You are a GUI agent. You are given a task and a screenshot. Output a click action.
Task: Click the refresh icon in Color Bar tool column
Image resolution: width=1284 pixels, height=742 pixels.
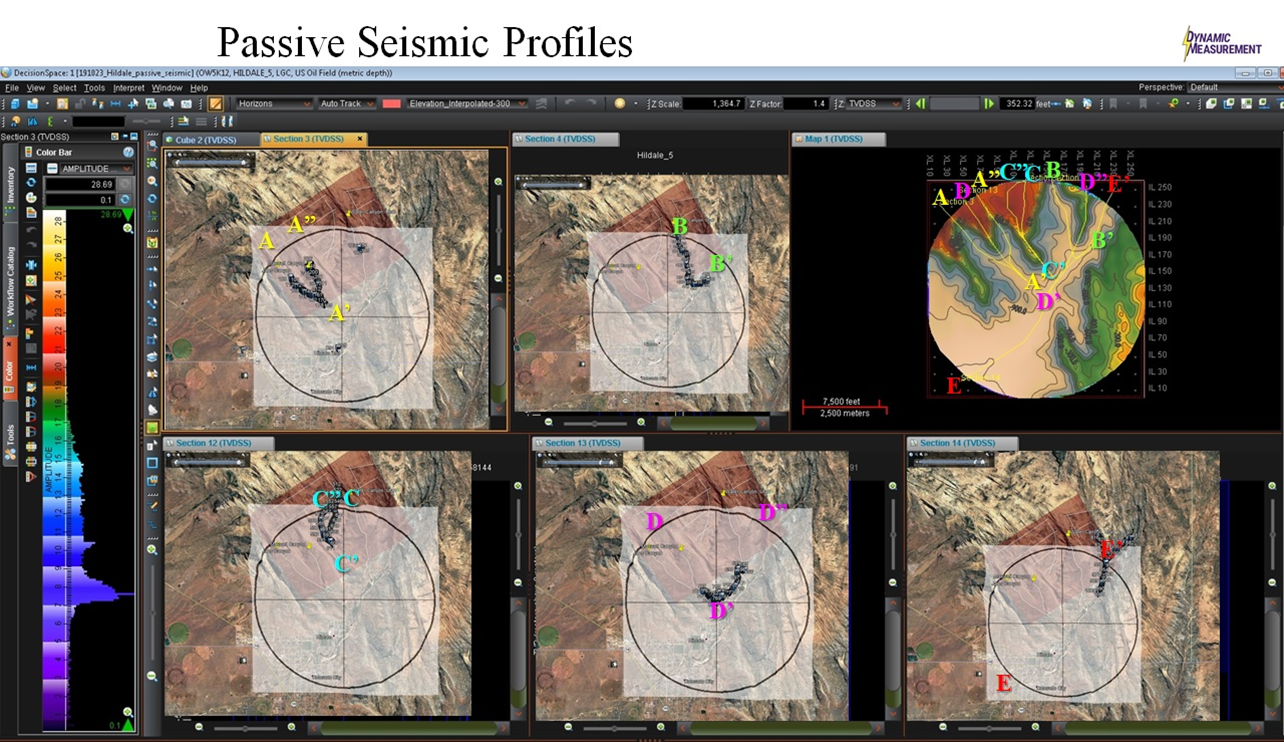pos(31,183)
